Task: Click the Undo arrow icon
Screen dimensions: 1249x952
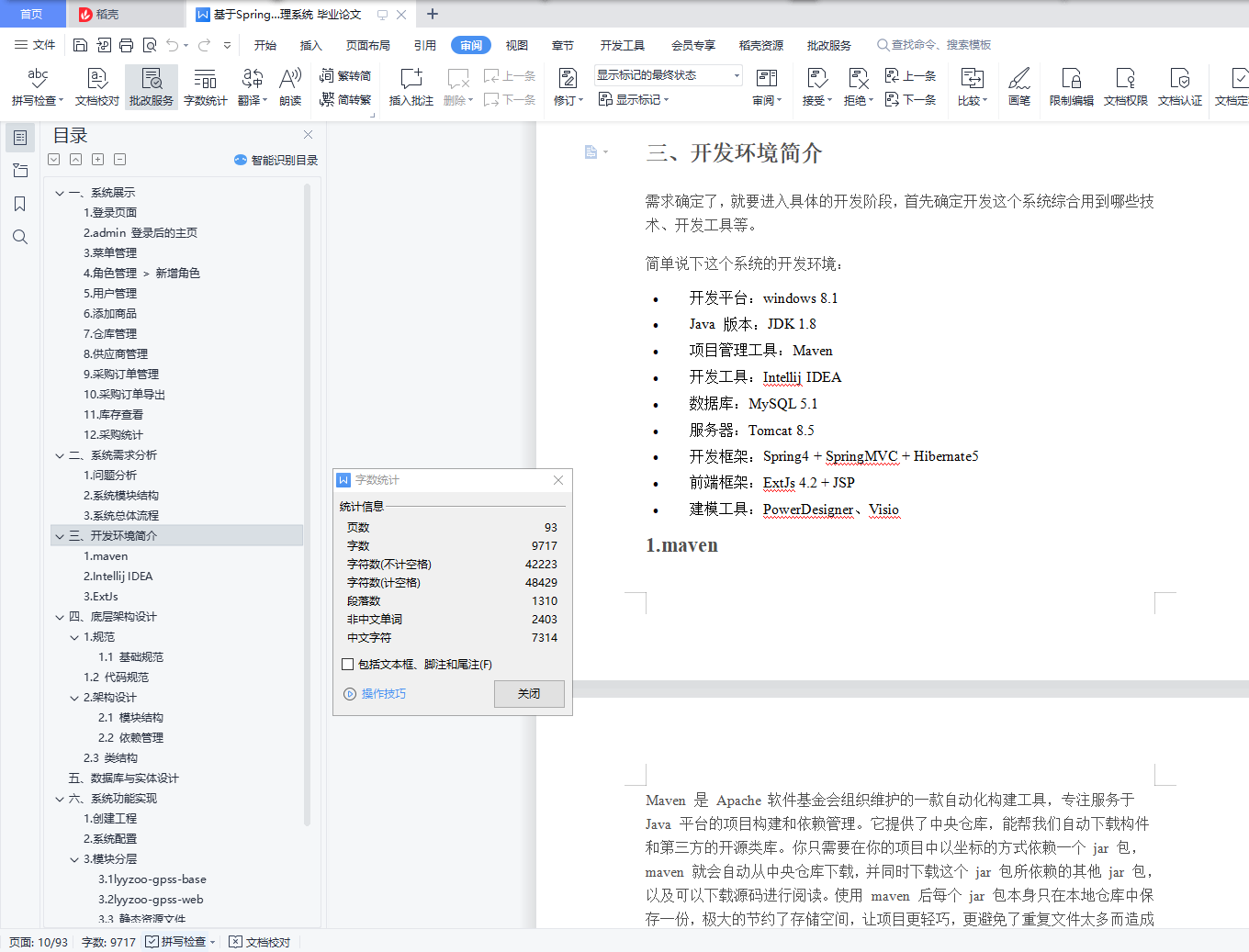Action: [x=173, y=45]
